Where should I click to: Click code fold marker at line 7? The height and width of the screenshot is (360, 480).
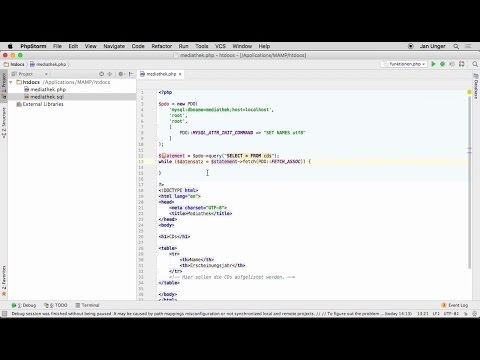pos(156,127)
